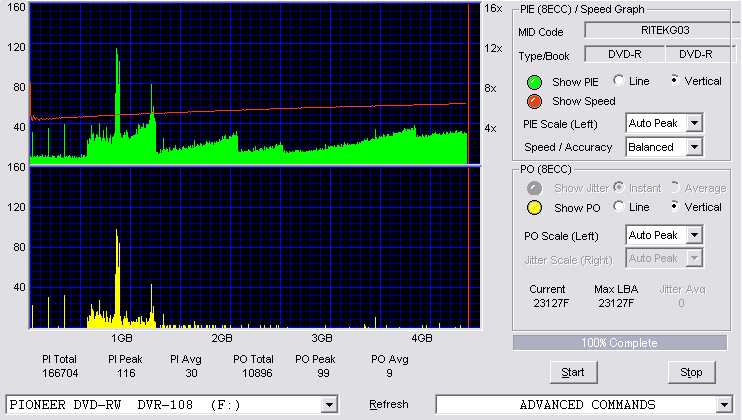The height and width of the screenshot is (420, 742).
Task: Select Vertical mode for PO graph
Action: pyautogui.click(x=675, y=206)
